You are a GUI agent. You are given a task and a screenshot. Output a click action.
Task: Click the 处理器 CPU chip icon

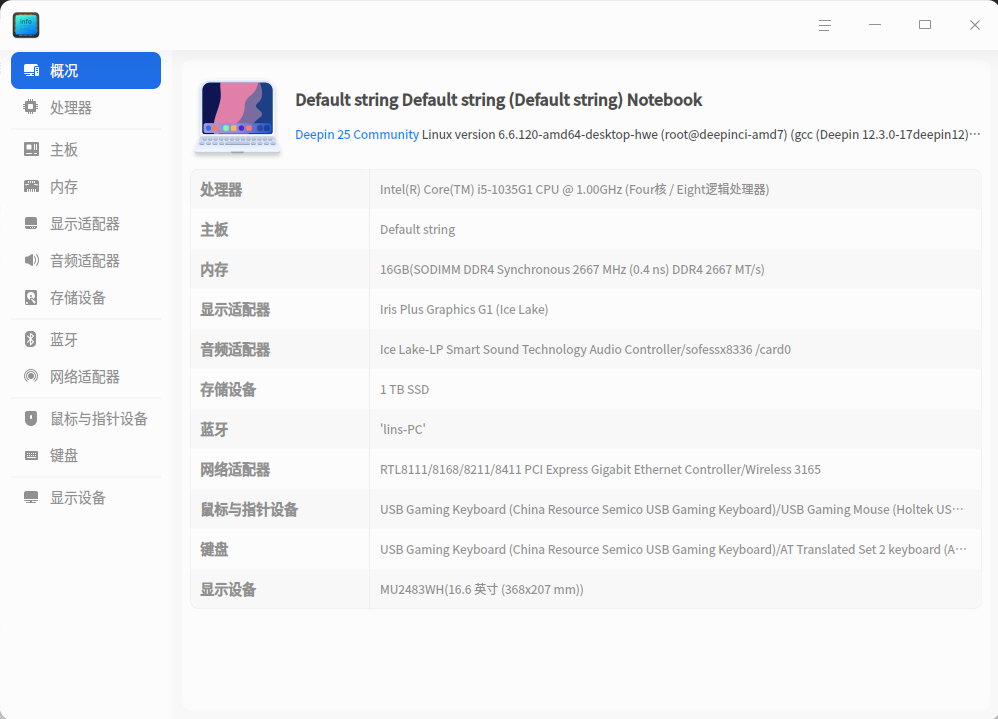click(x=31, y=107)
